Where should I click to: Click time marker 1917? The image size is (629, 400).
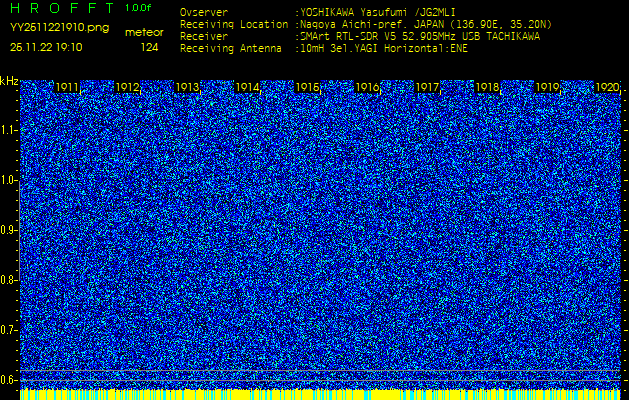tap(428, 87)
